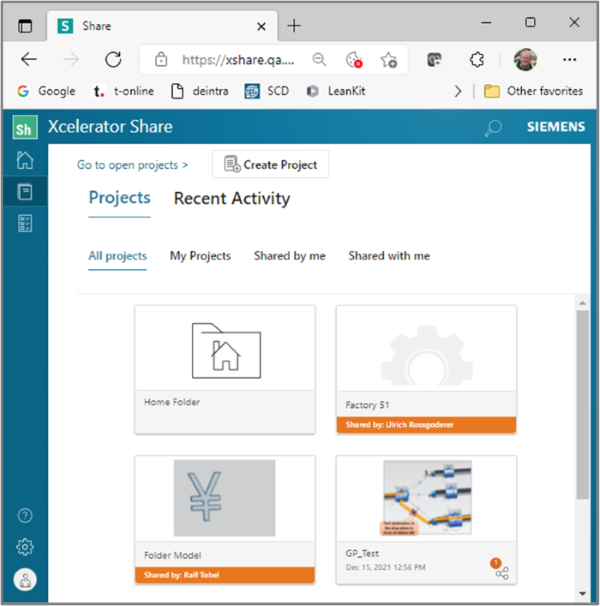Open the user profile avatar icon
Image resolution: width=600 pixels, height=606 pixels.
click(x=25, y=579)
